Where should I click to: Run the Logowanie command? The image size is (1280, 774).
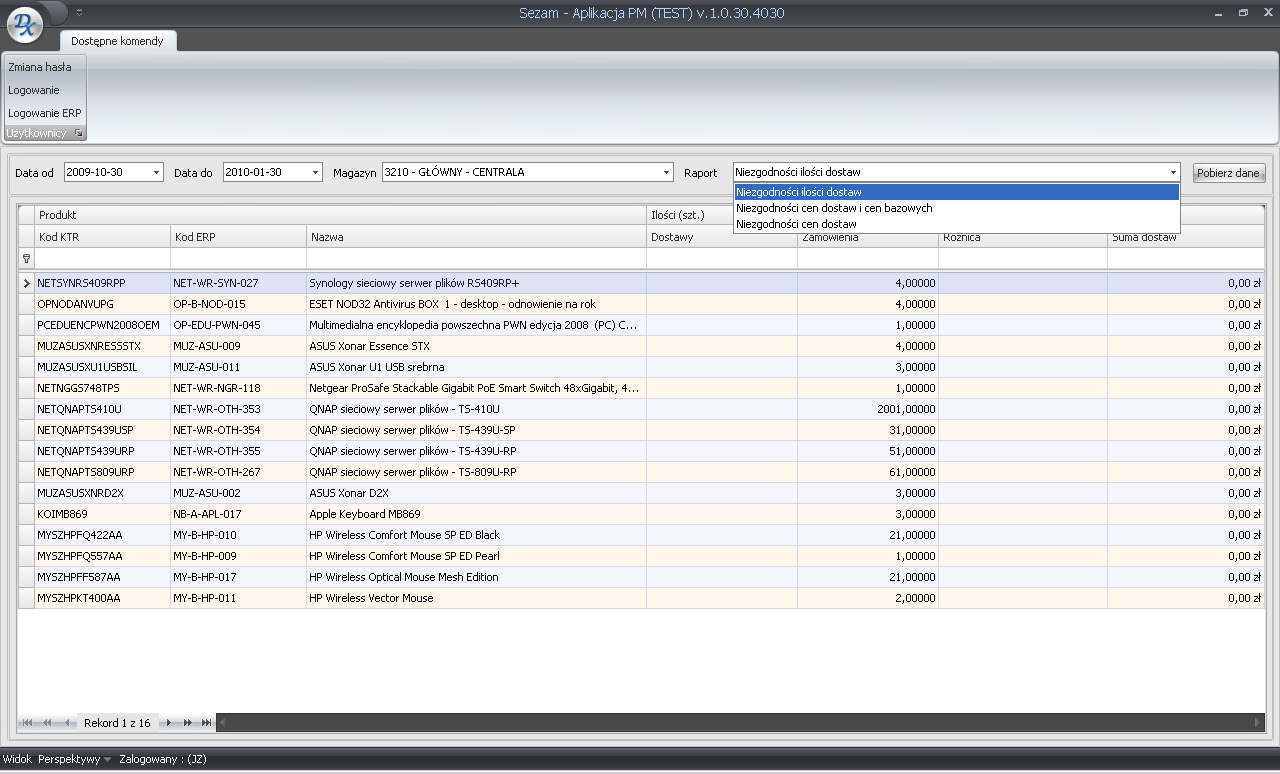[34, 90]
